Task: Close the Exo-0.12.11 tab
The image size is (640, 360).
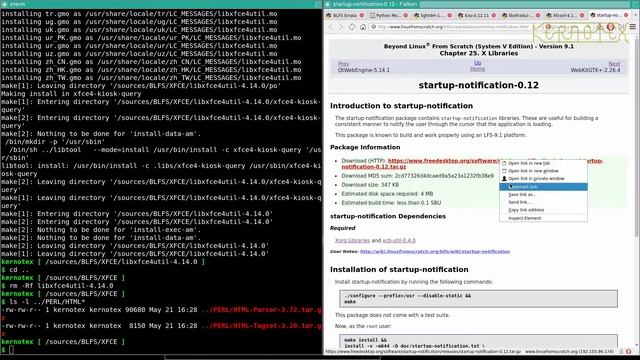Action: pyautogui.click(x=493, y=16)
